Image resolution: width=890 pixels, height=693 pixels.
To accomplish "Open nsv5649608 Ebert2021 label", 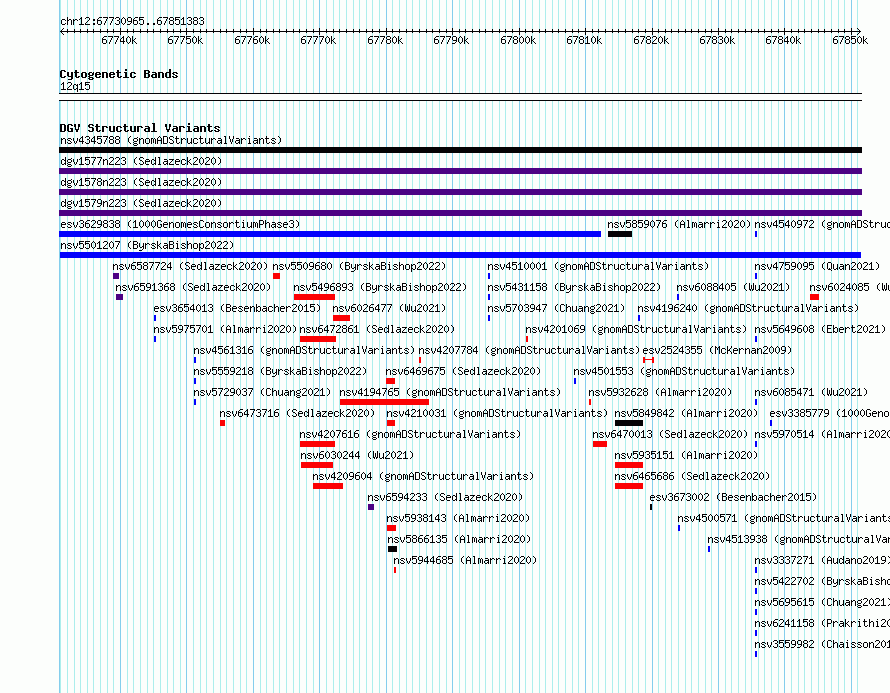I will (x=820, y=329).
